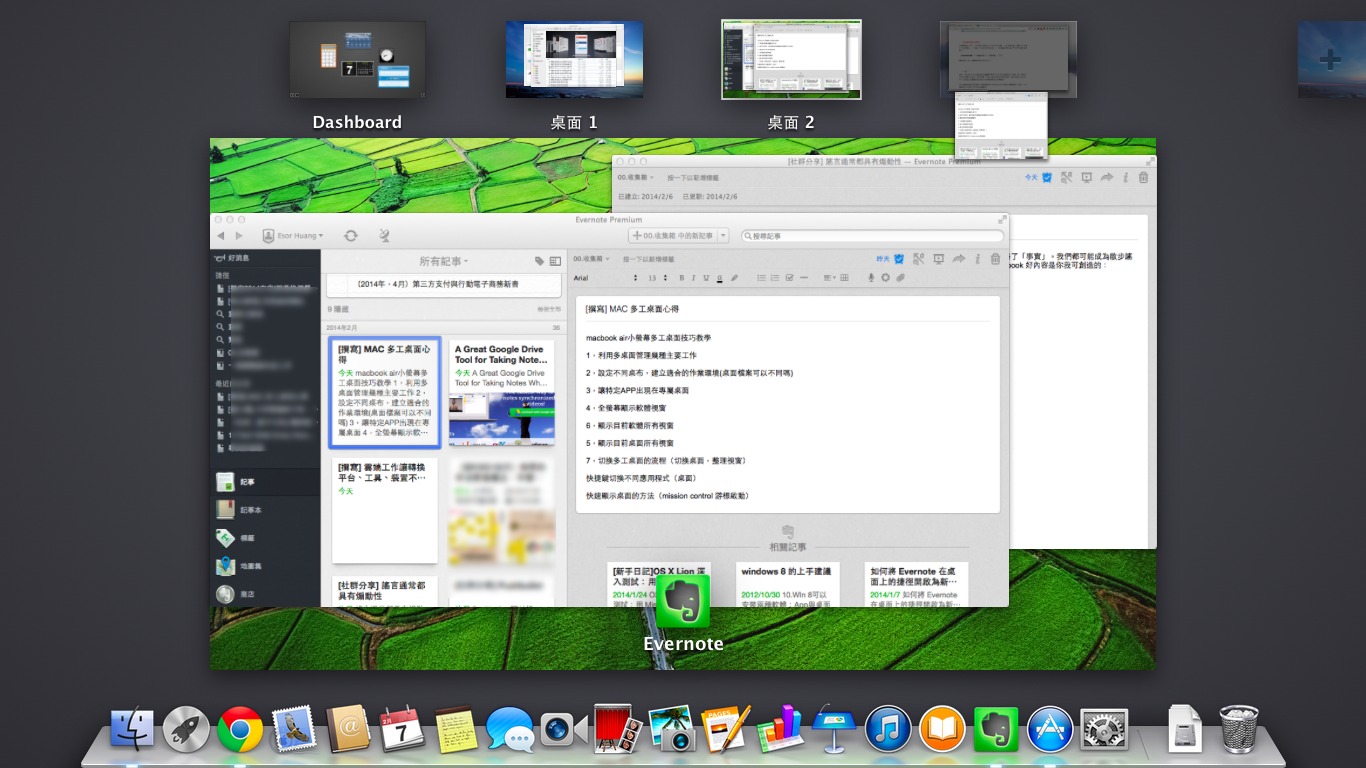The image size is (1366, 768).
Task: Click the Evernote sync icon
Action: pyautogui.click(x=350, y=236)
